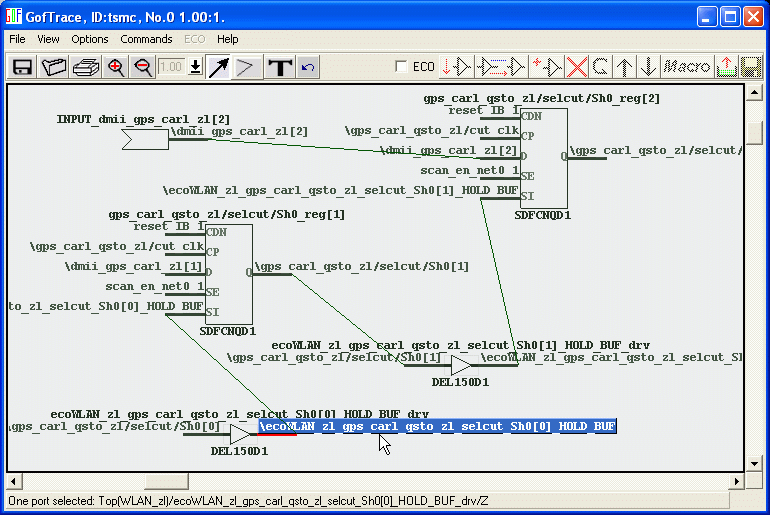The height and width of the screenshot is (515, 770).
Task: Enable the ECO checkbox
Action: [x=402, y=67]
